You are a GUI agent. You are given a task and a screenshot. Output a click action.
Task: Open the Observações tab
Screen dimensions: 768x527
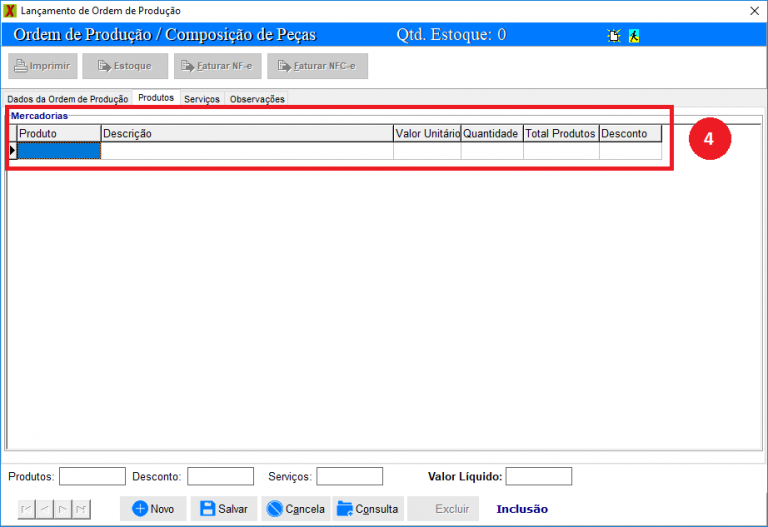pos(257,99)
